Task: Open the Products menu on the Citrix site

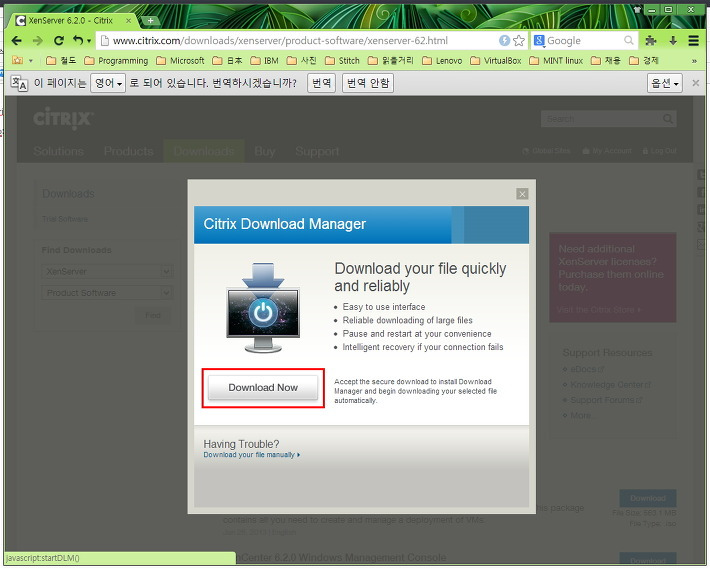Action: [129, 151]
